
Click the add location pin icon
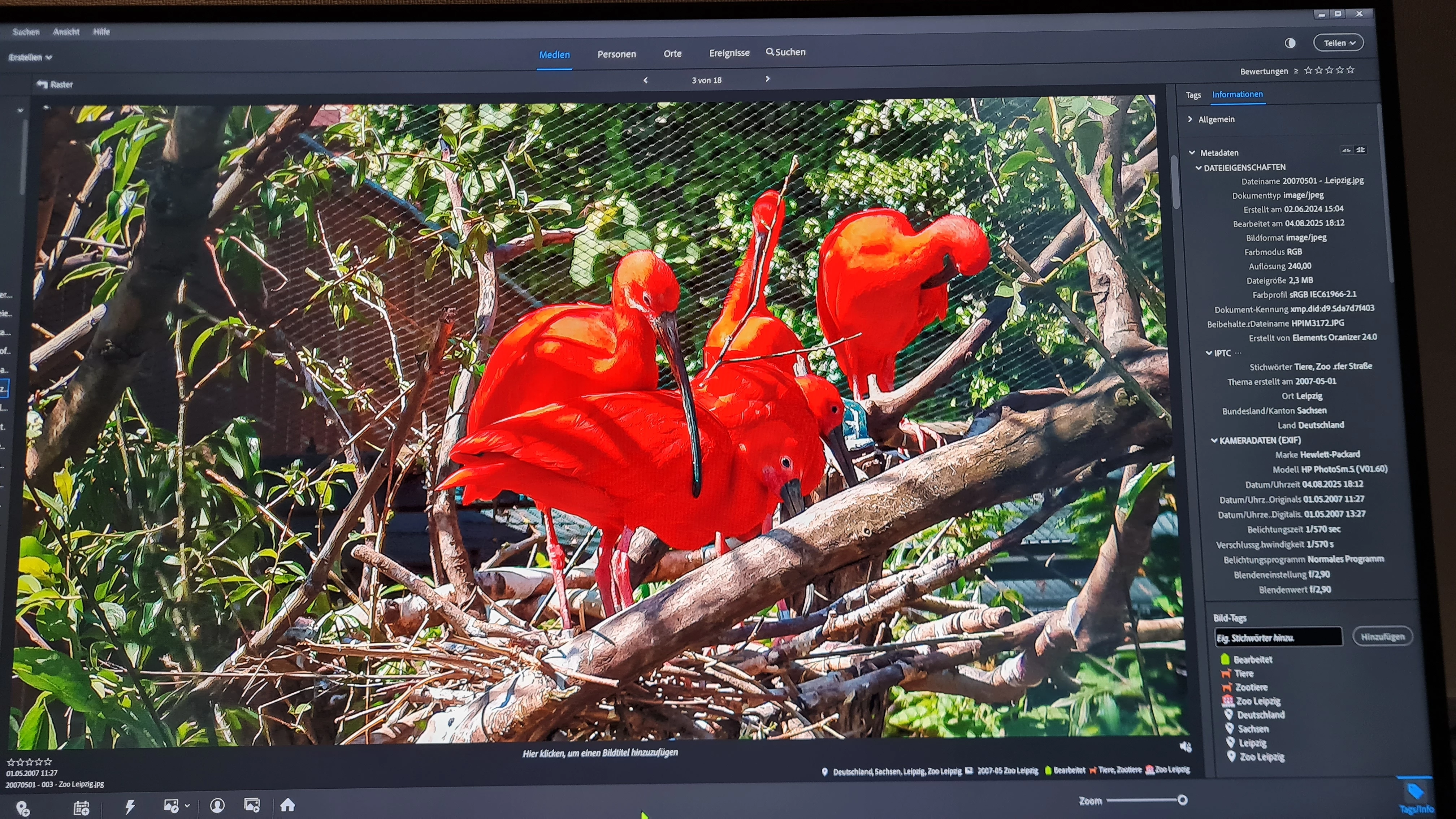click(x=22, y=808)
